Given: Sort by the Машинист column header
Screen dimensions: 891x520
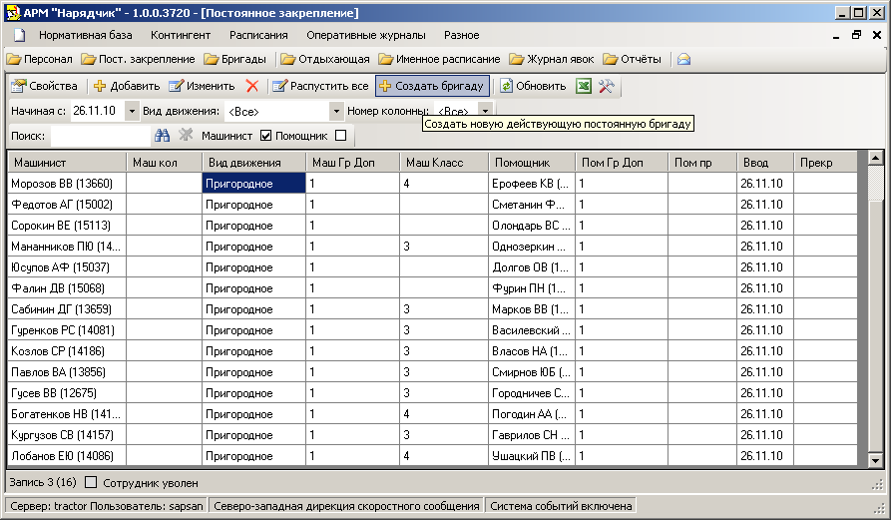Looking at the screenshot, I should [x=68, y=163].
